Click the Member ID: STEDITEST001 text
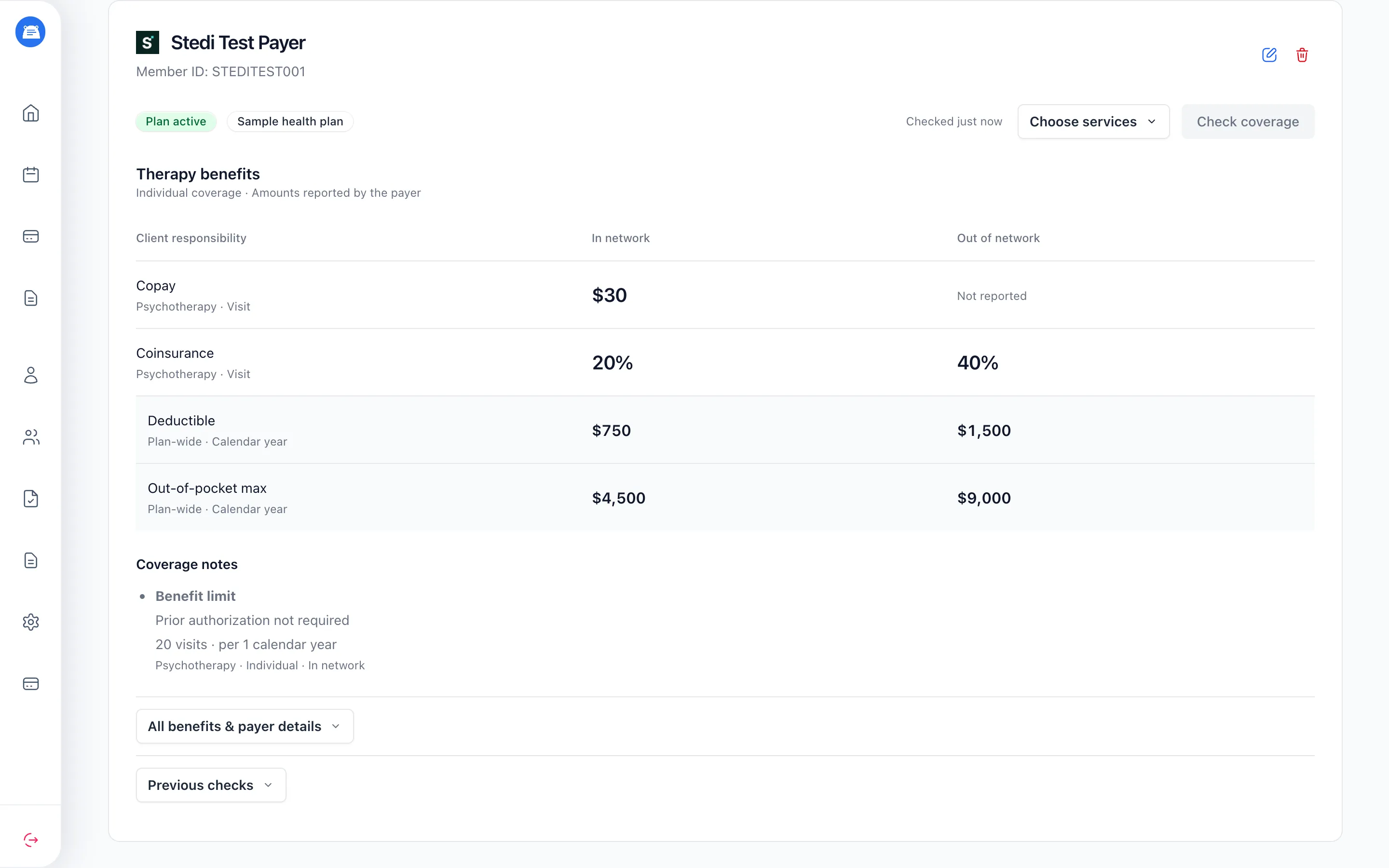 (220, 72)
